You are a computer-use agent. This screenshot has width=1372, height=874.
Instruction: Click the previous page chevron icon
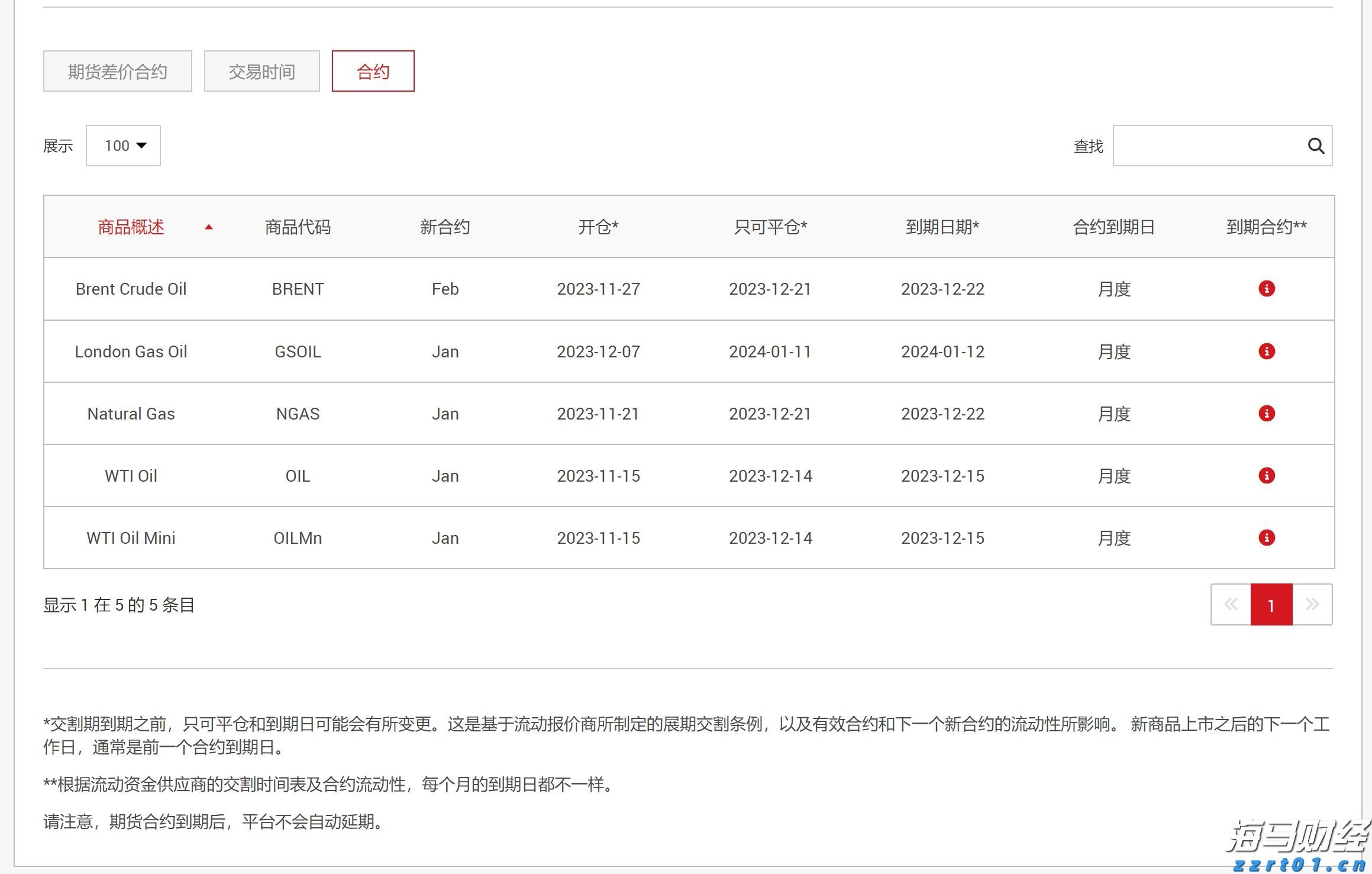(1231, 604)
